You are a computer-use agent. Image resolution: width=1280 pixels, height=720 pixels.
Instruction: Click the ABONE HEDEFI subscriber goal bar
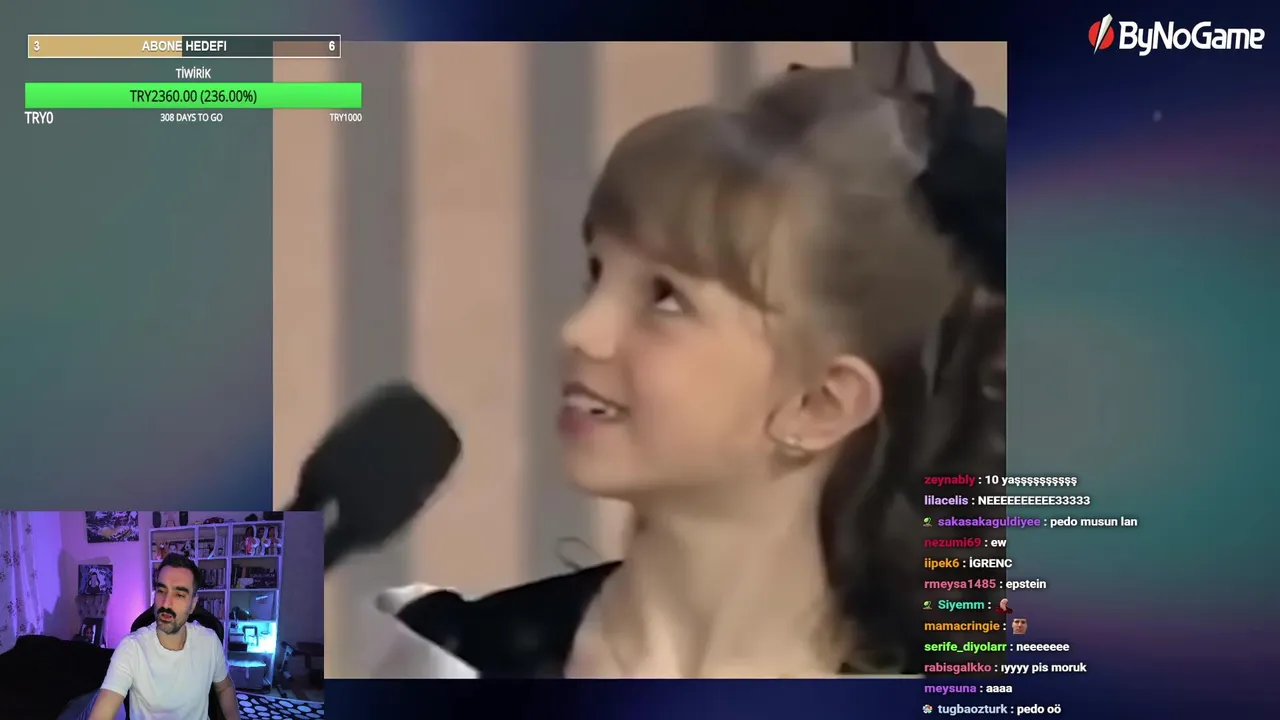(184, 46)
